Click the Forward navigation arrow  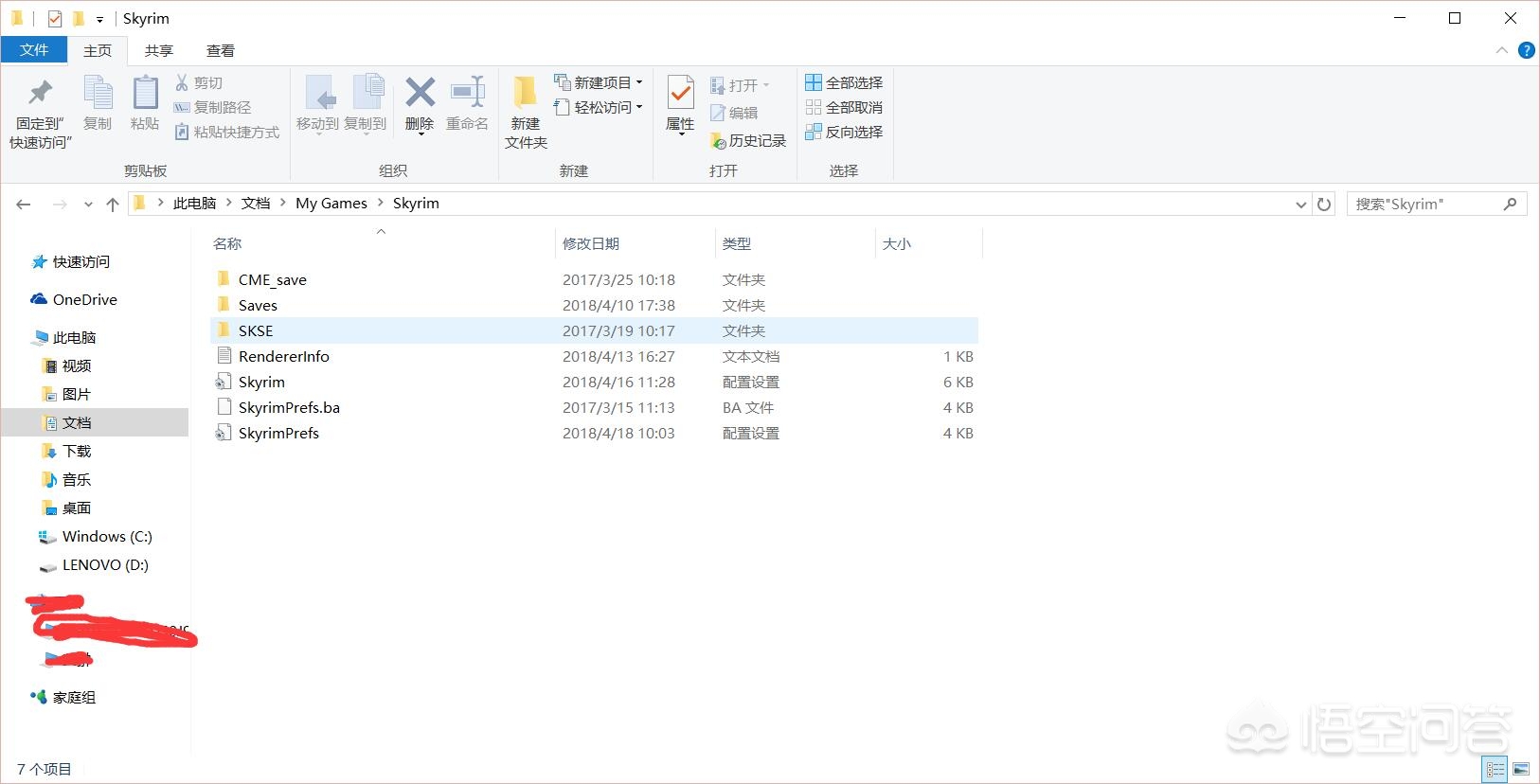59,204
